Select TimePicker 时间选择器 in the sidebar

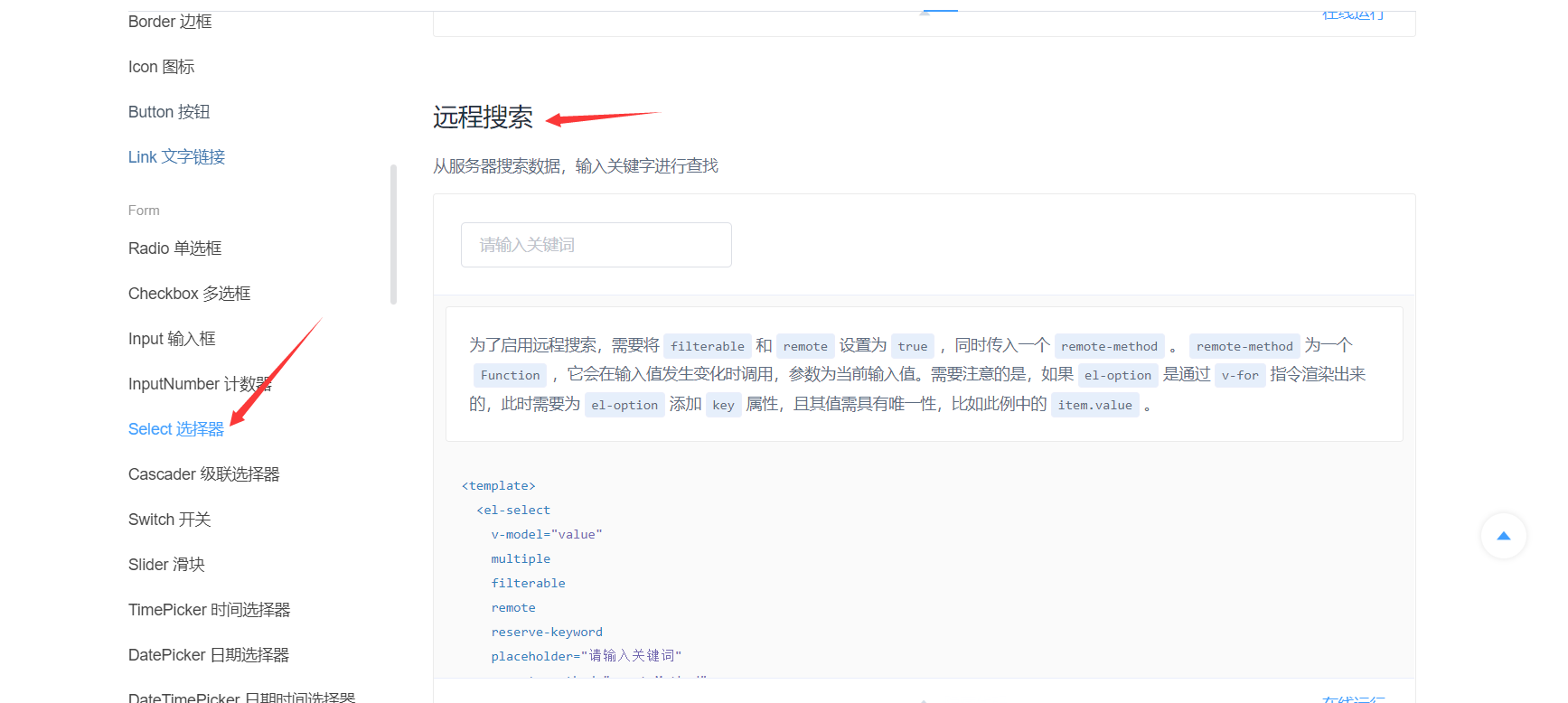209,610
